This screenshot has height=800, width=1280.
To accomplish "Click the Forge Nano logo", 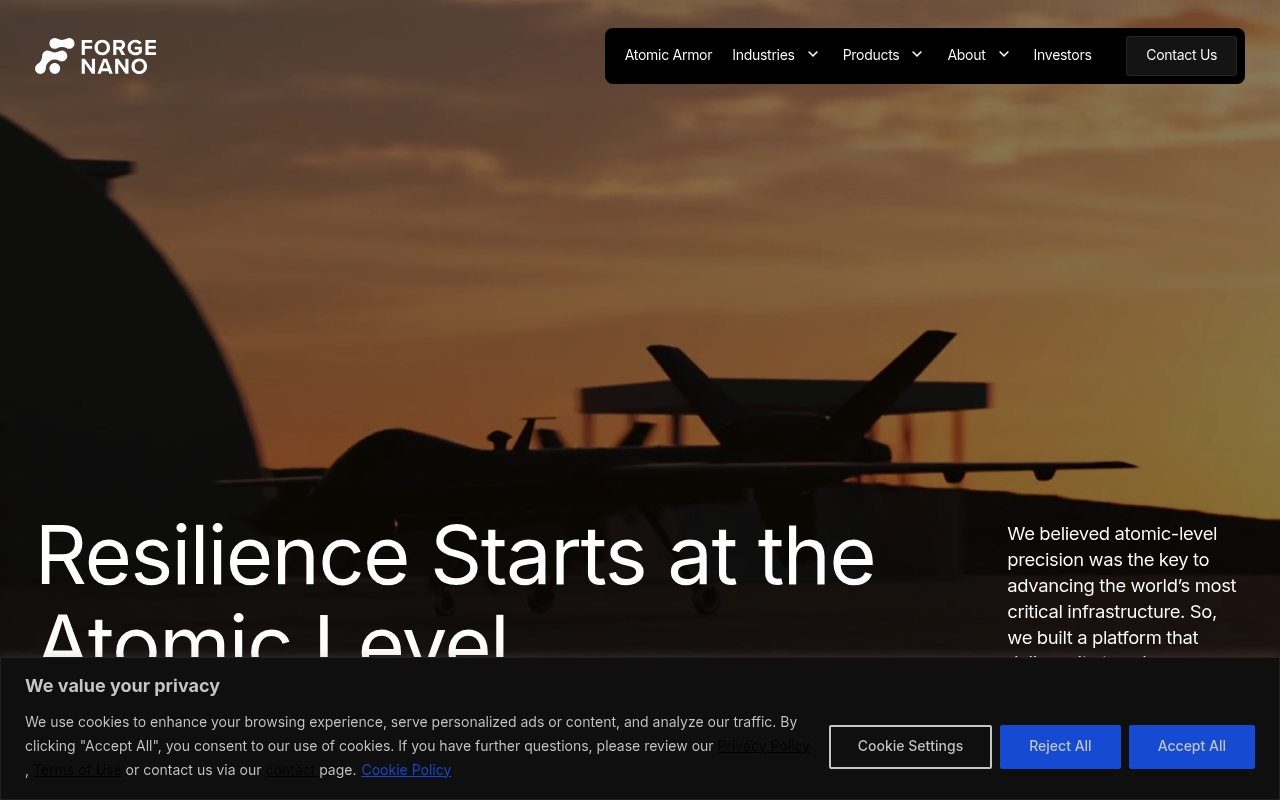I will click(96, 56).
